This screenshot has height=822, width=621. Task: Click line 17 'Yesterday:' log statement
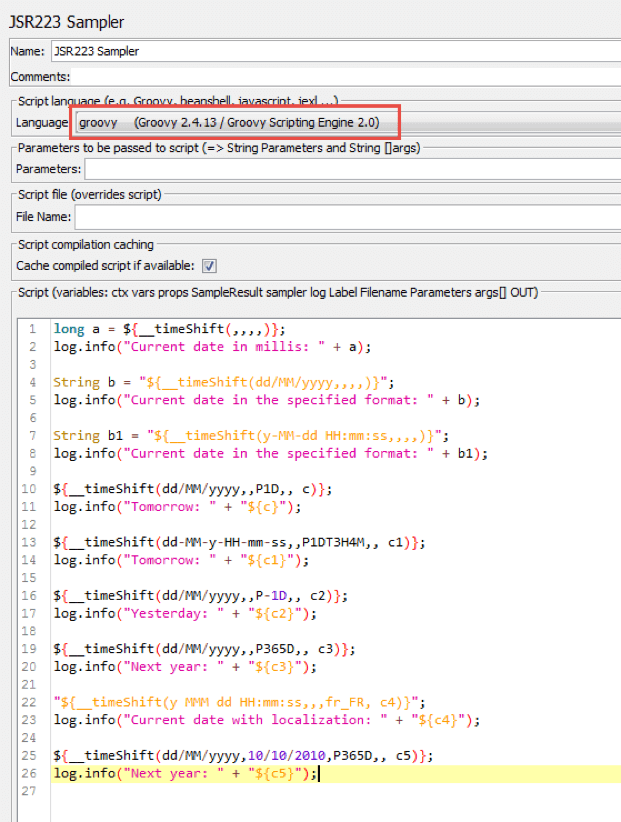pos(185,614)
